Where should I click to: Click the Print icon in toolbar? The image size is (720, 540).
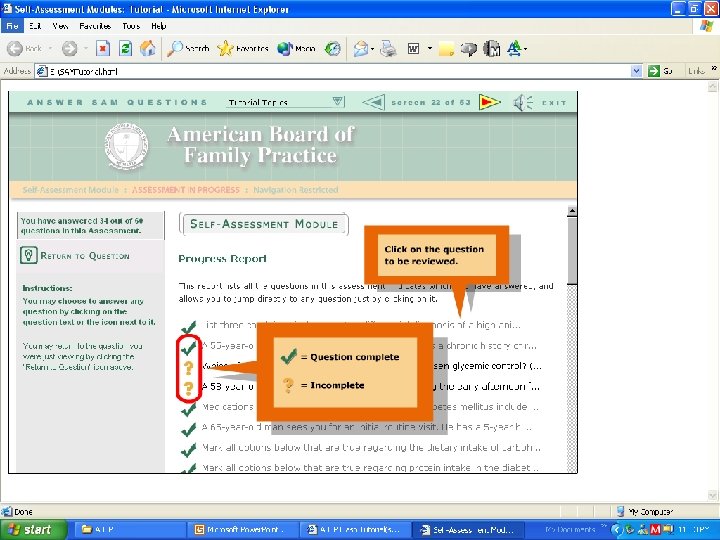[x=388, y=48]
